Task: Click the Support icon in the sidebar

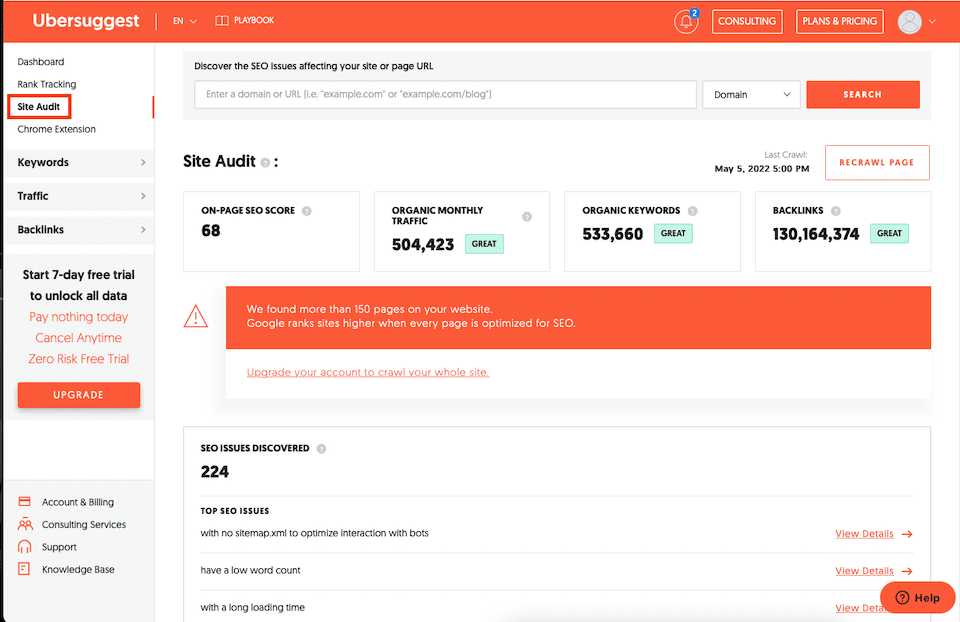Action: (23, 546)
